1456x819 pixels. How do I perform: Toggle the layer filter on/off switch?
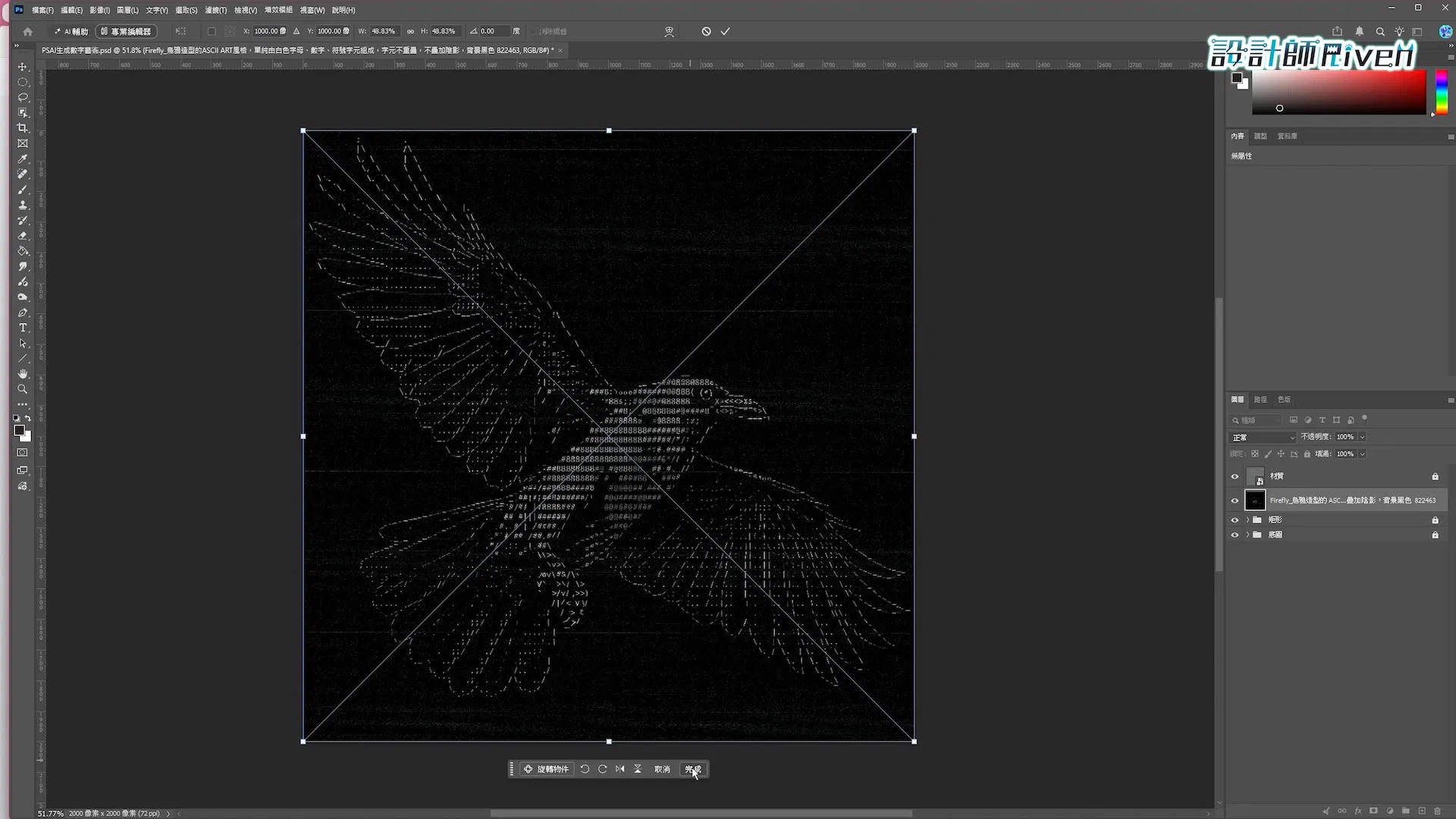point(1364,418)
